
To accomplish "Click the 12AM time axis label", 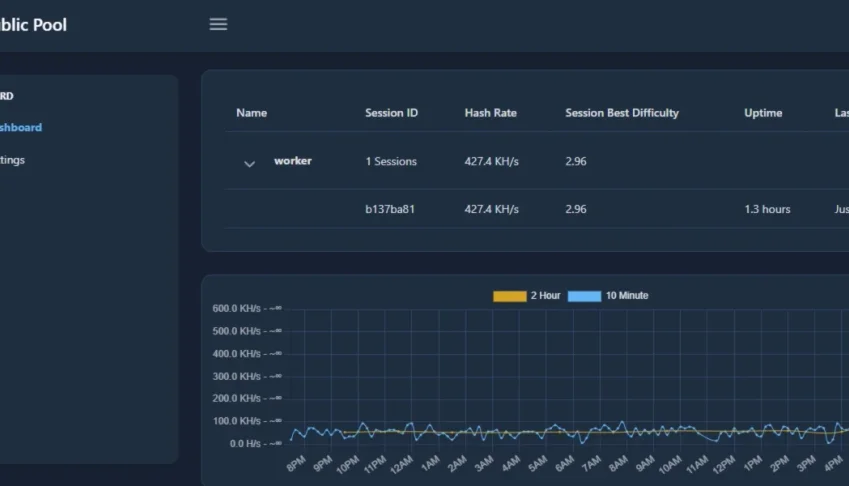I will [x=401, y=464].
